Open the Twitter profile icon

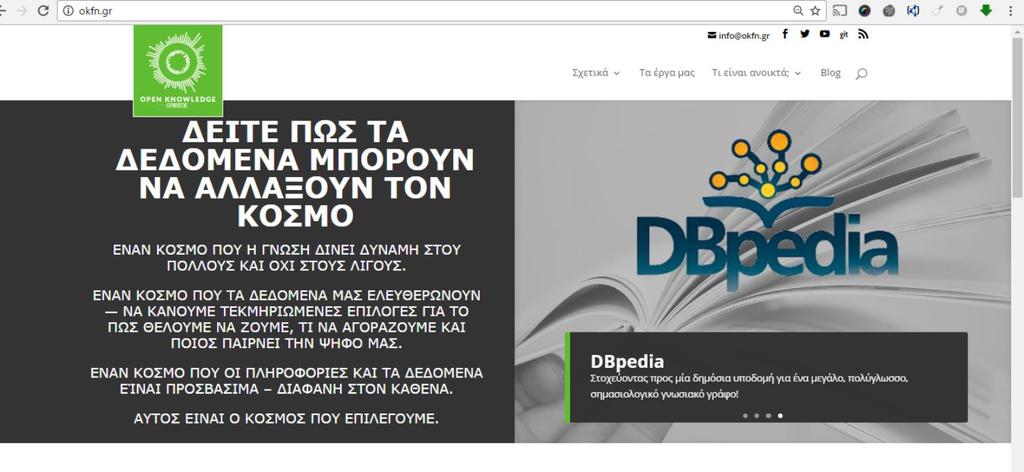pos(805,34)
